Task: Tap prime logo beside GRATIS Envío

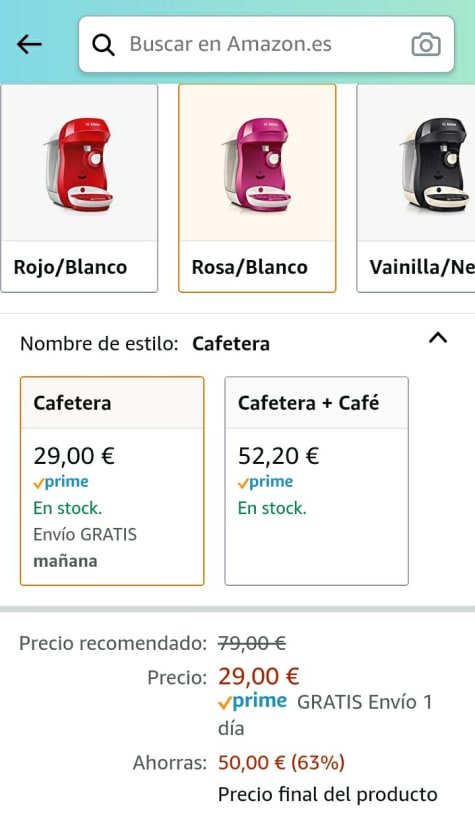Action: [252, 702]
